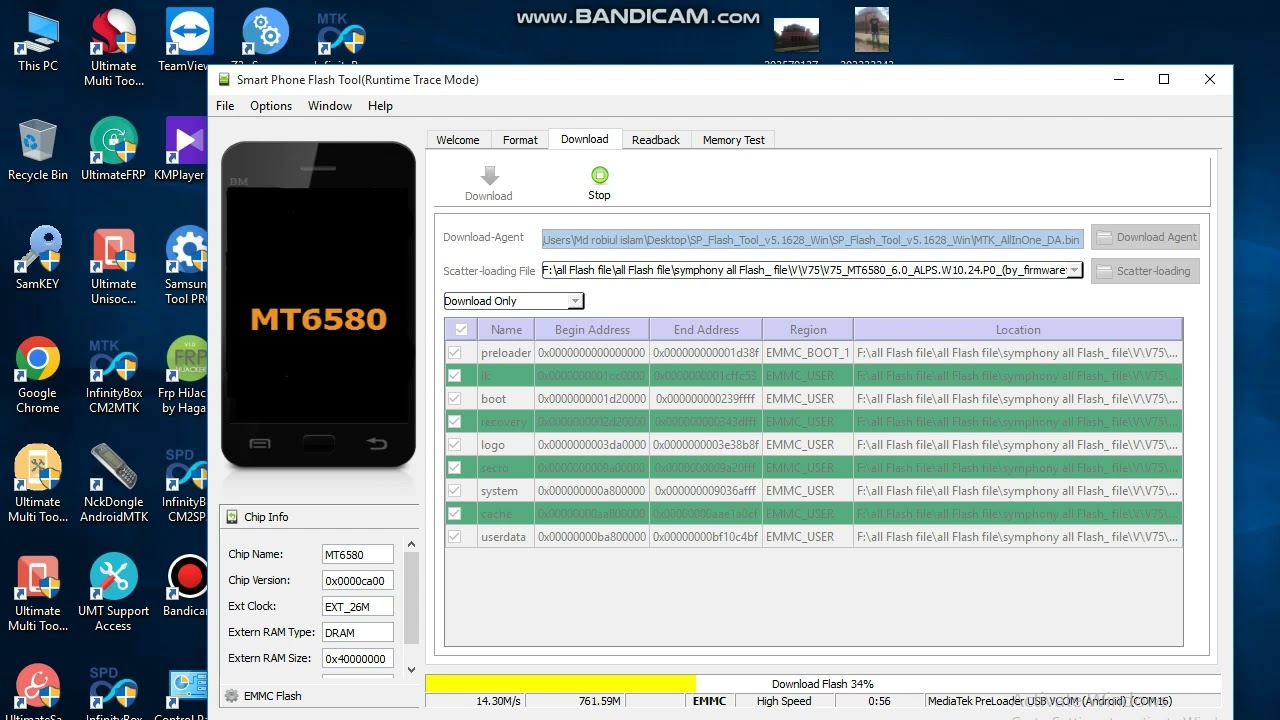This screenshot has width=1280, height=720.
Task: Open the Window menu
Action: pos(330,106)
